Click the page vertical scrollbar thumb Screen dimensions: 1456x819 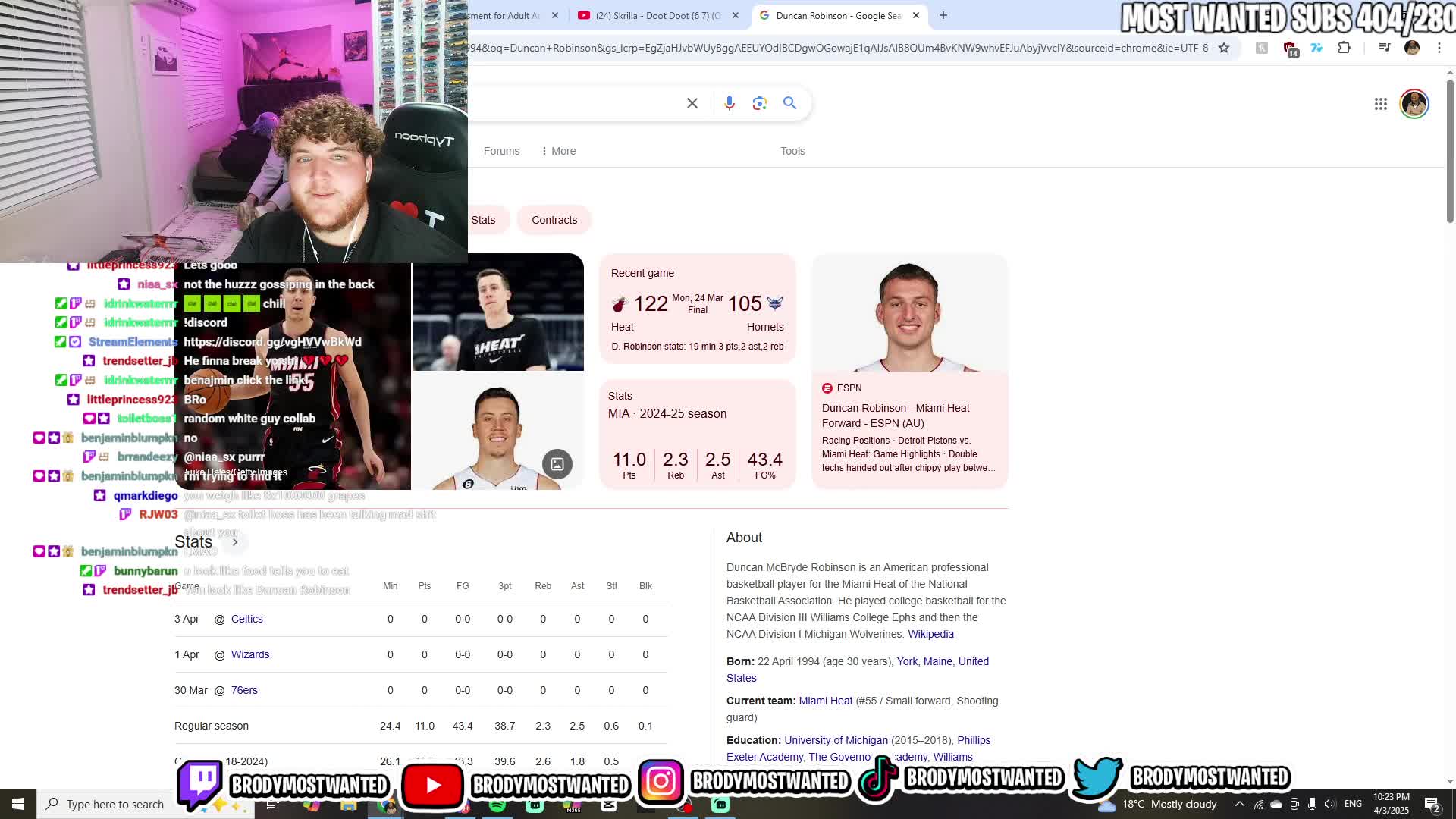coord(1450,150)
